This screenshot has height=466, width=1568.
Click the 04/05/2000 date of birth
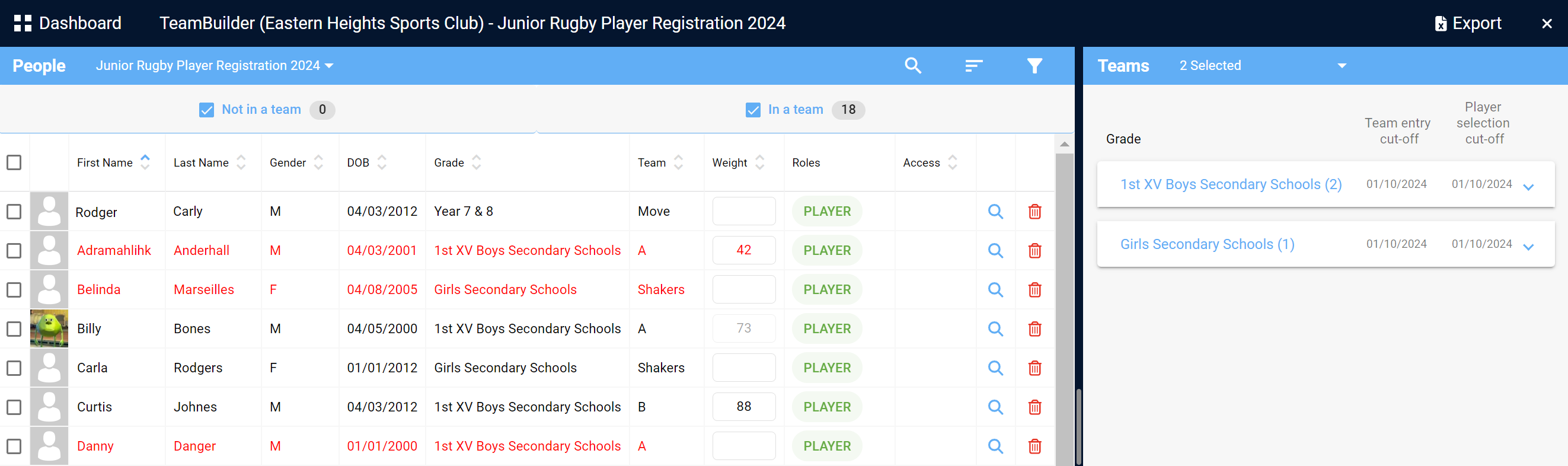(382, 328)
